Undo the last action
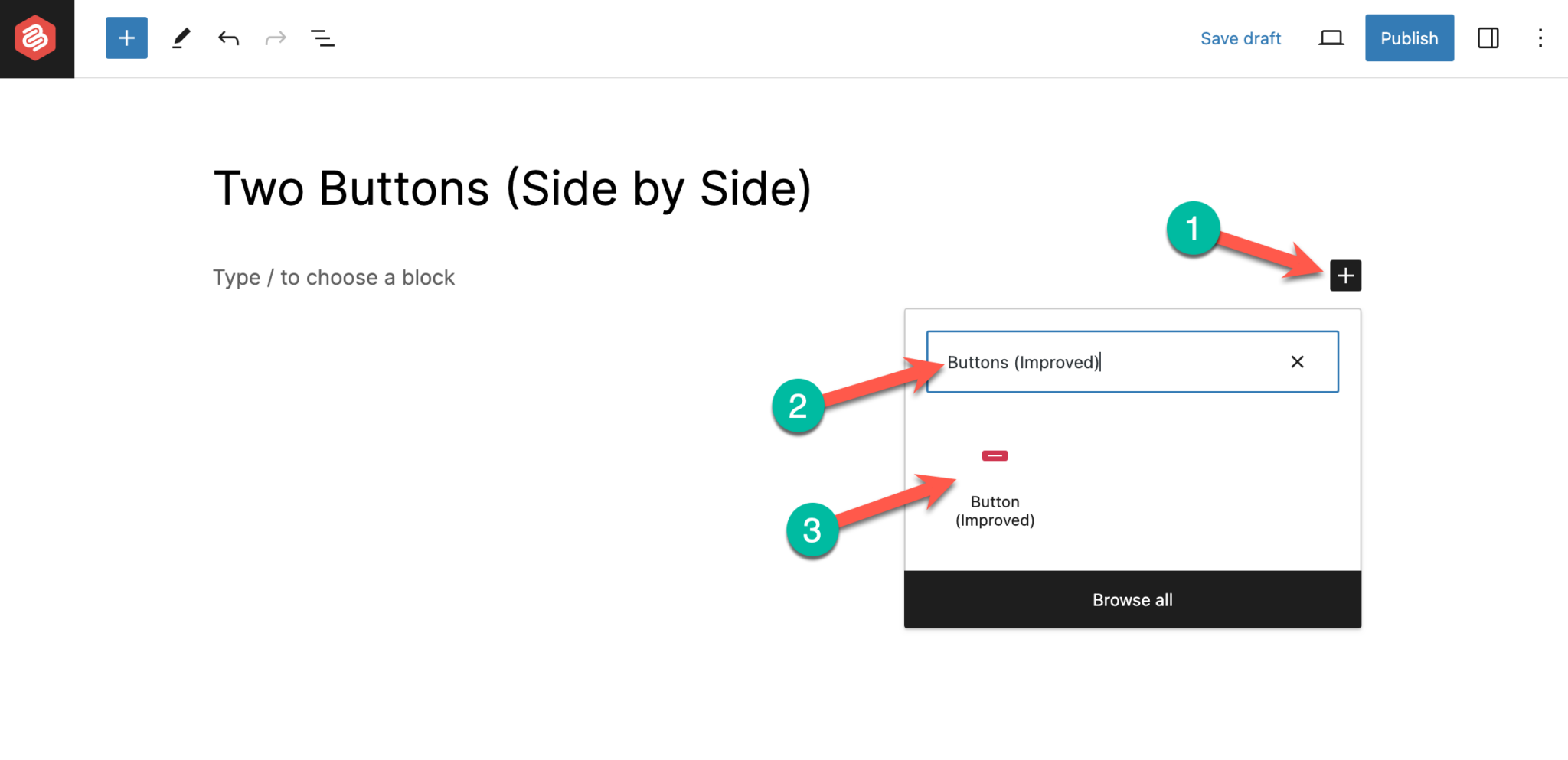This screenshot has height=760, width=1568. point(227,38)
